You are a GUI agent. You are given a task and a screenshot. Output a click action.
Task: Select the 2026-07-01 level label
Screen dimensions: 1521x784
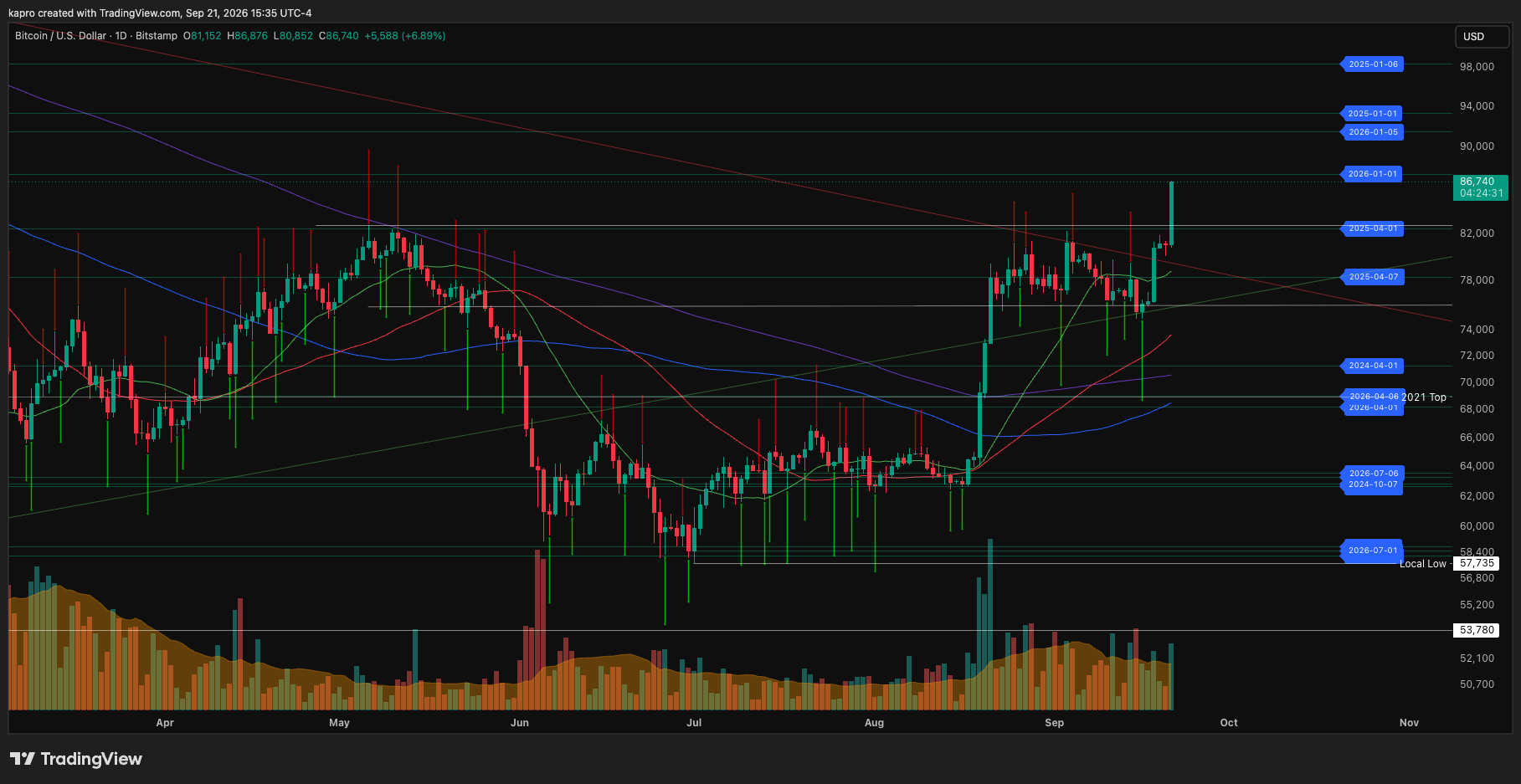tap(1373, 551)
